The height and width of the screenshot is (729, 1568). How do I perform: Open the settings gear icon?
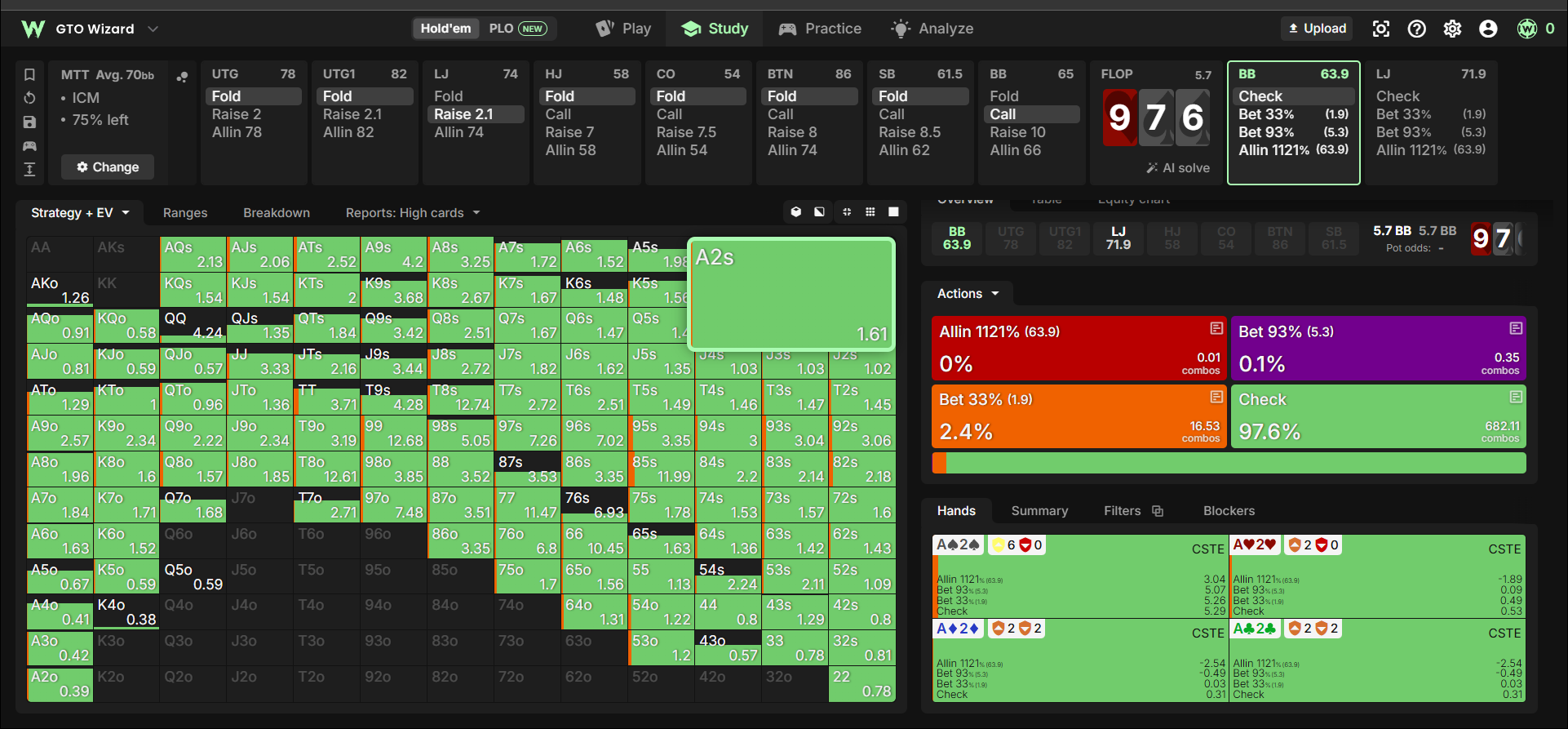pos(1453,29)
